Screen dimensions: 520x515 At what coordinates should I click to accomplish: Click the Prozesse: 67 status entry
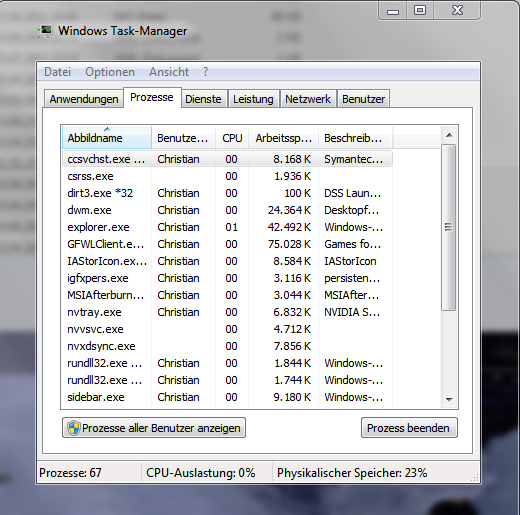(x=70, y=473)
